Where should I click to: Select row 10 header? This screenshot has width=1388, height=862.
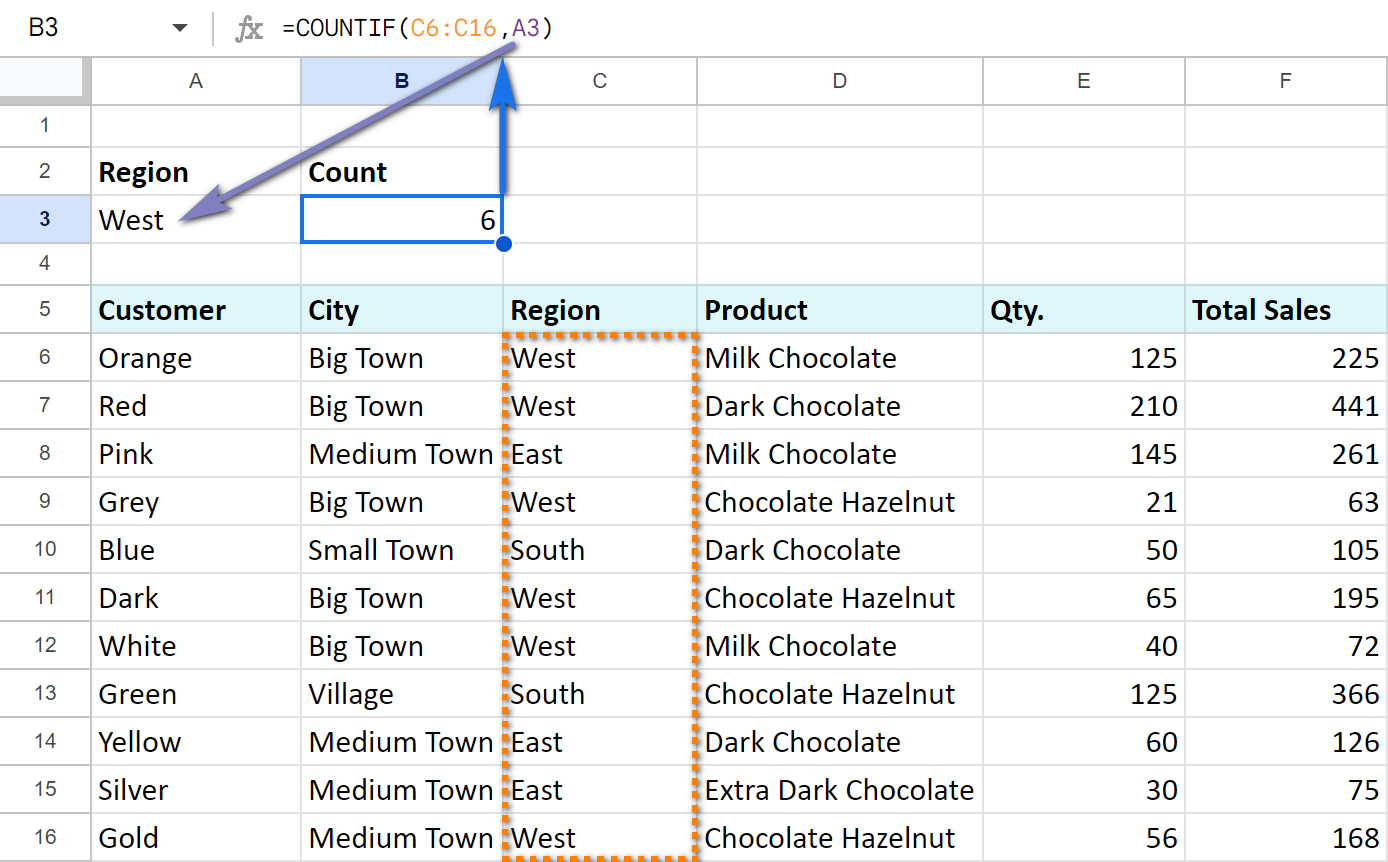click(x=44, y=549)
